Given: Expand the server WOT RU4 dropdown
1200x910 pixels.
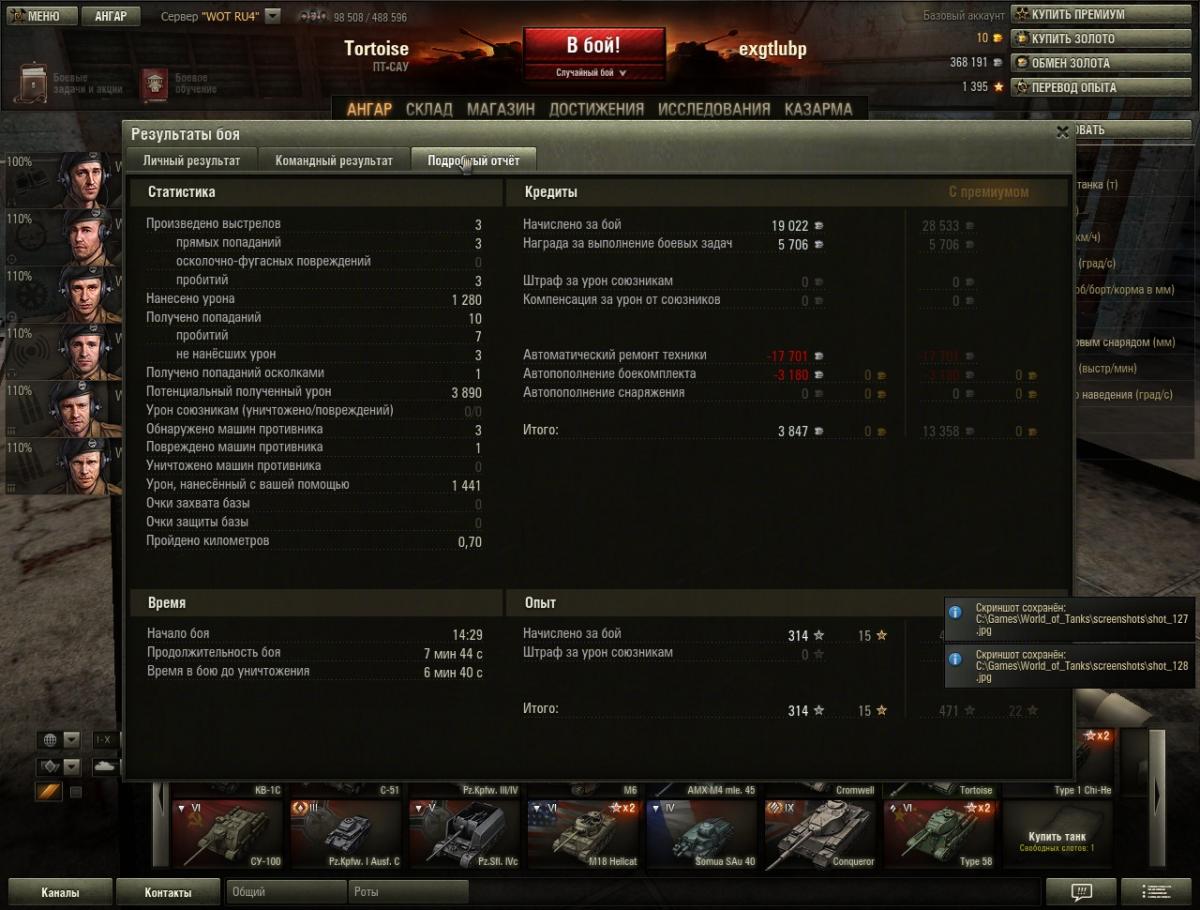Looking at the screenshot, I should point(273,17).
